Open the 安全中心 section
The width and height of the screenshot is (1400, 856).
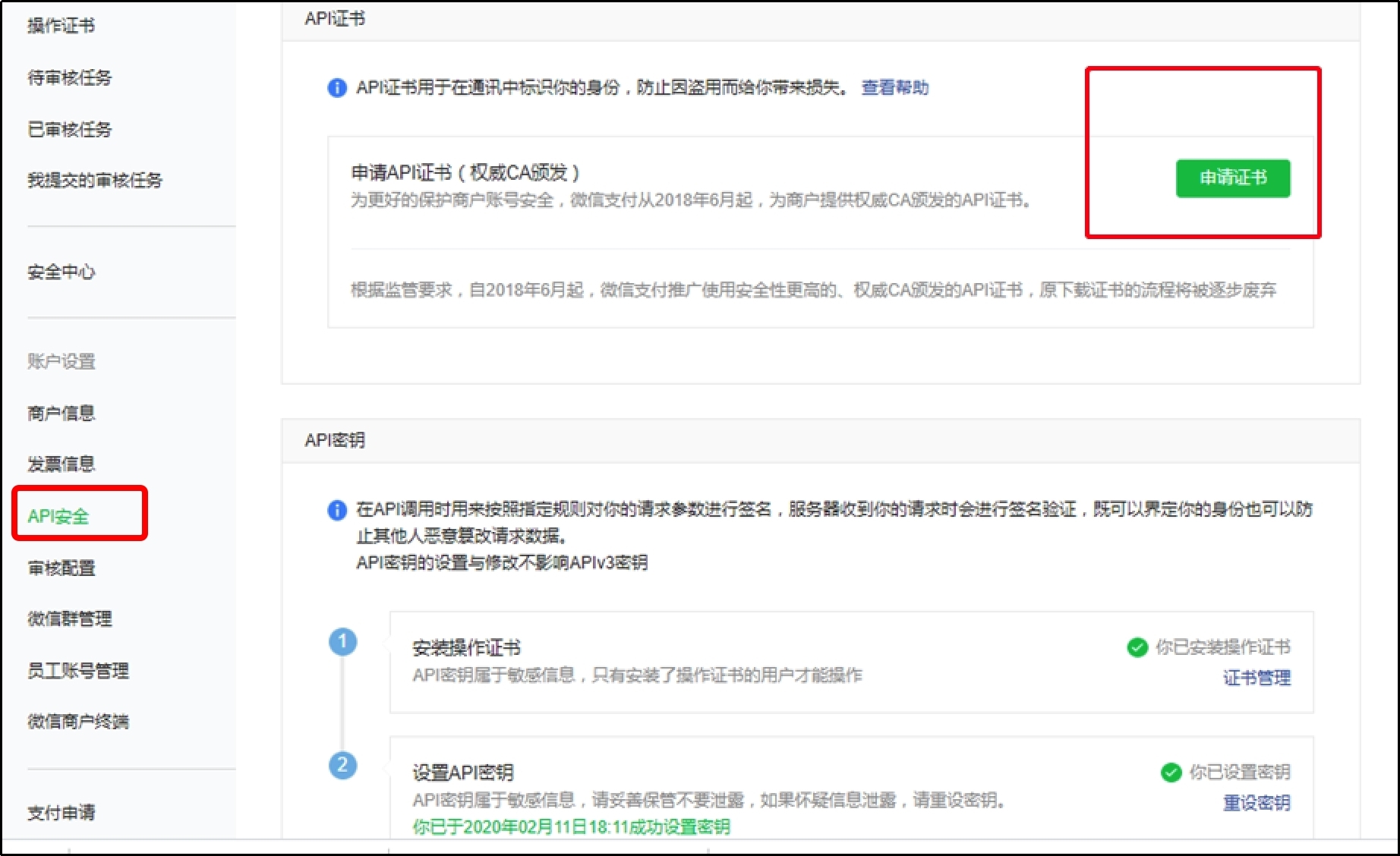point(61,272)
